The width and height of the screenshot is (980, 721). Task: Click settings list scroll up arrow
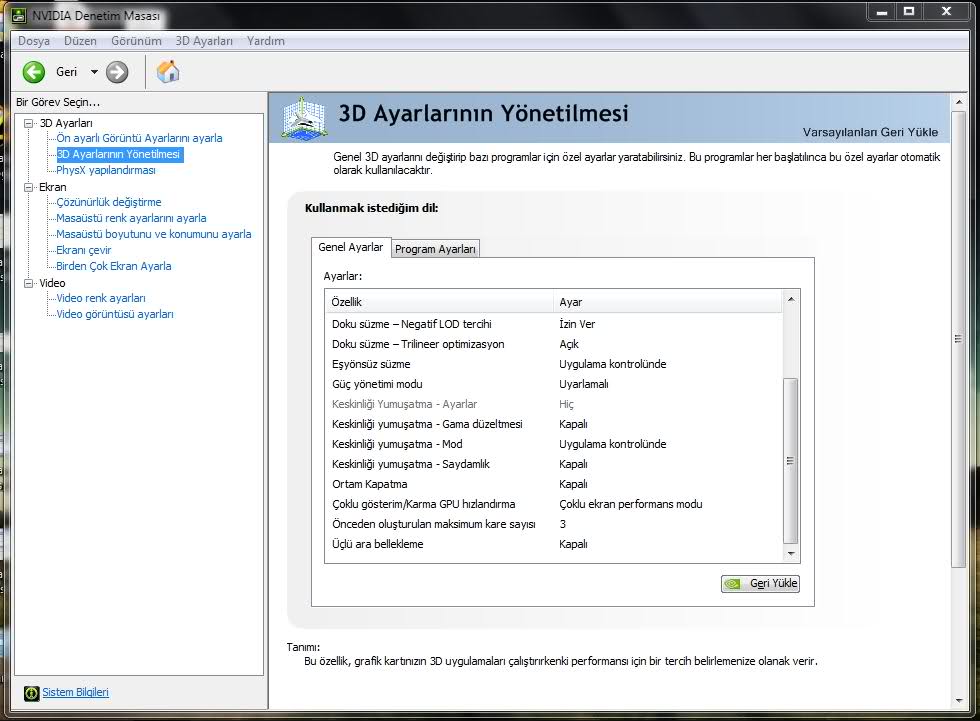click(x=791, y=299)
